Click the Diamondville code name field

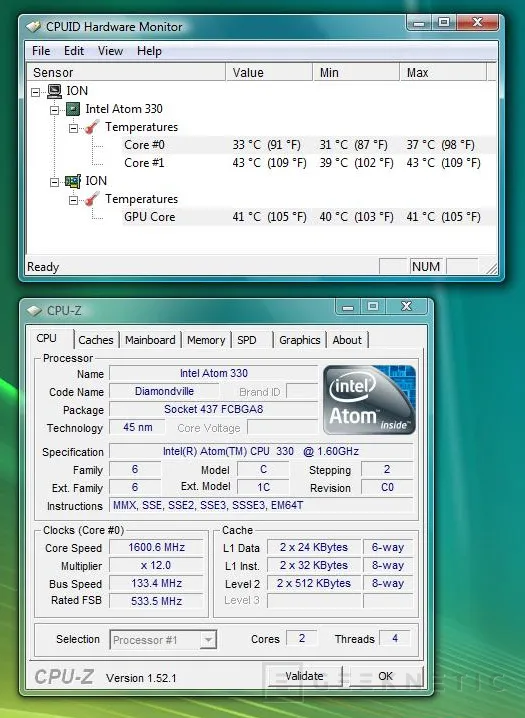click(x=164, y=392)
